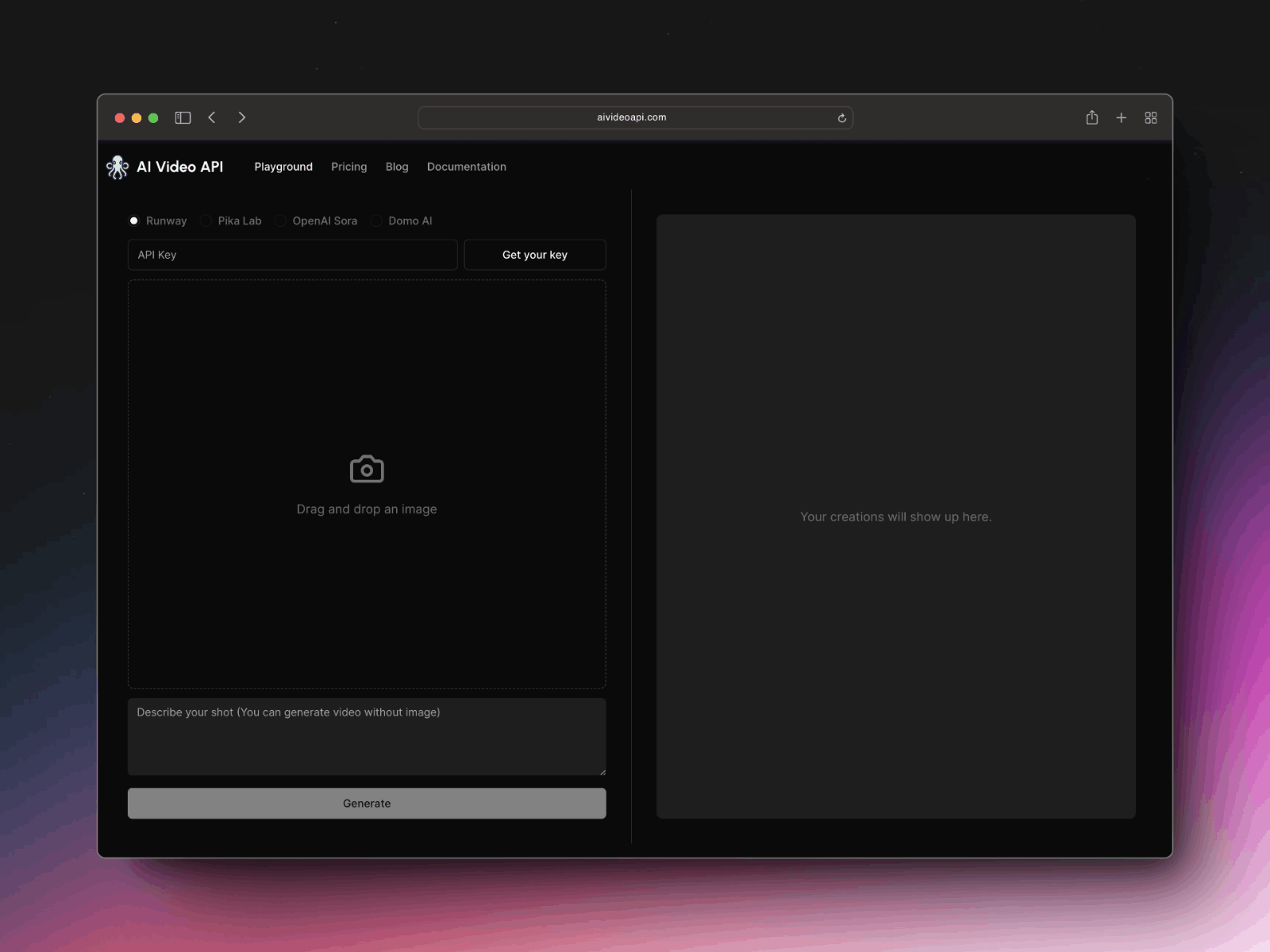Select the Domo AI option

(376, 221)
